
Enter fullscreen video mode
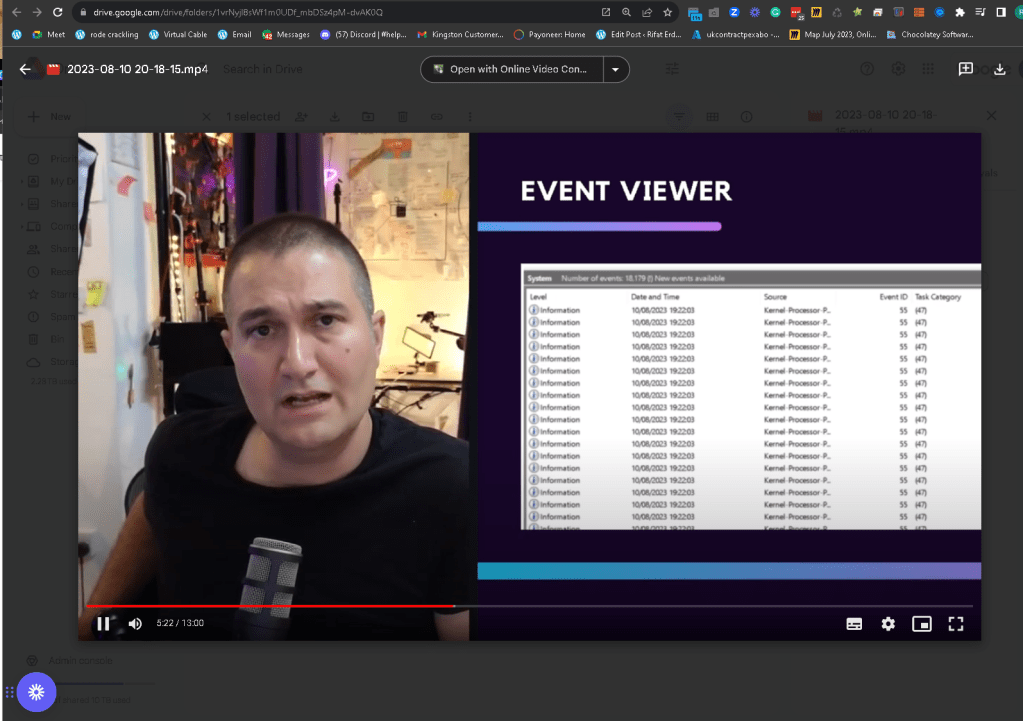pyautogui.click(x=956, y=624)
